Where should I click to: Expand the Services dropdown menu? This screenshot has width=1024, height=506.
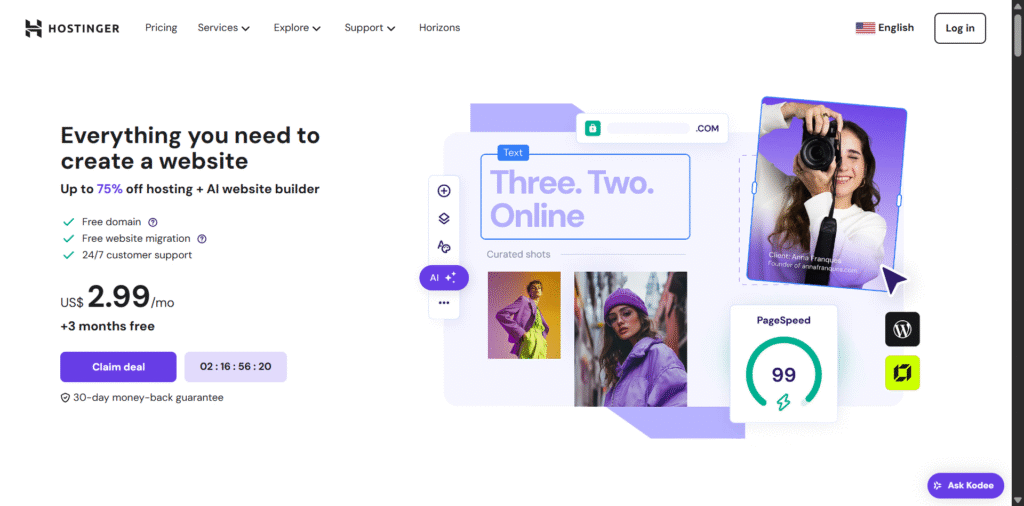point(224,28)
